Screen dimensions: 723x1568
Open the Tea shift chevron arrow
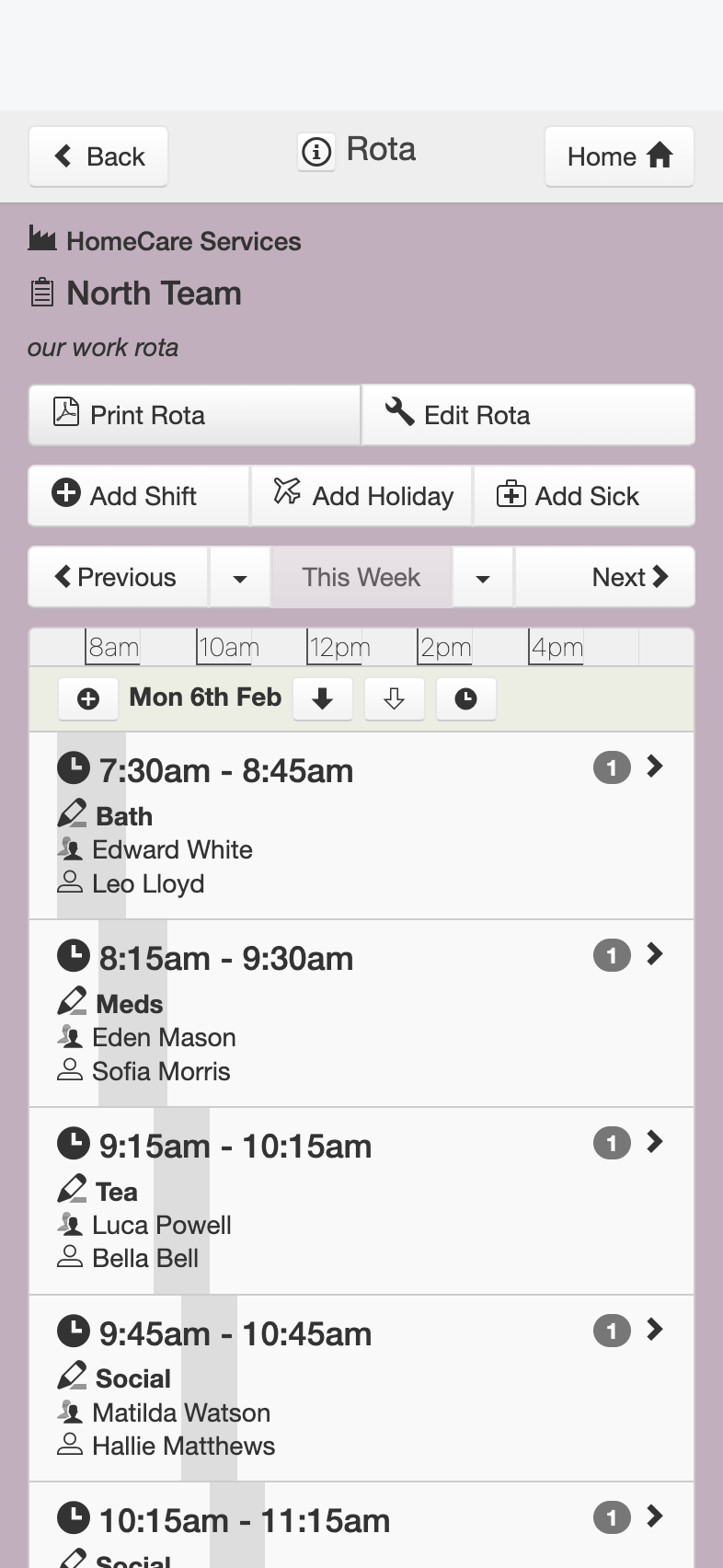click(x=654, y=1142)
